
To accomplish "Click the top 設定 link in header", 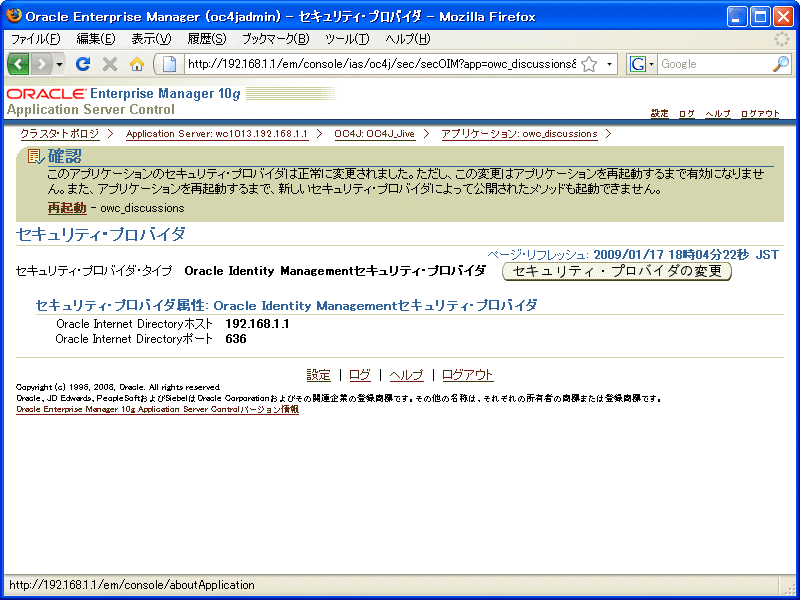I will click(x=660, y=113).
